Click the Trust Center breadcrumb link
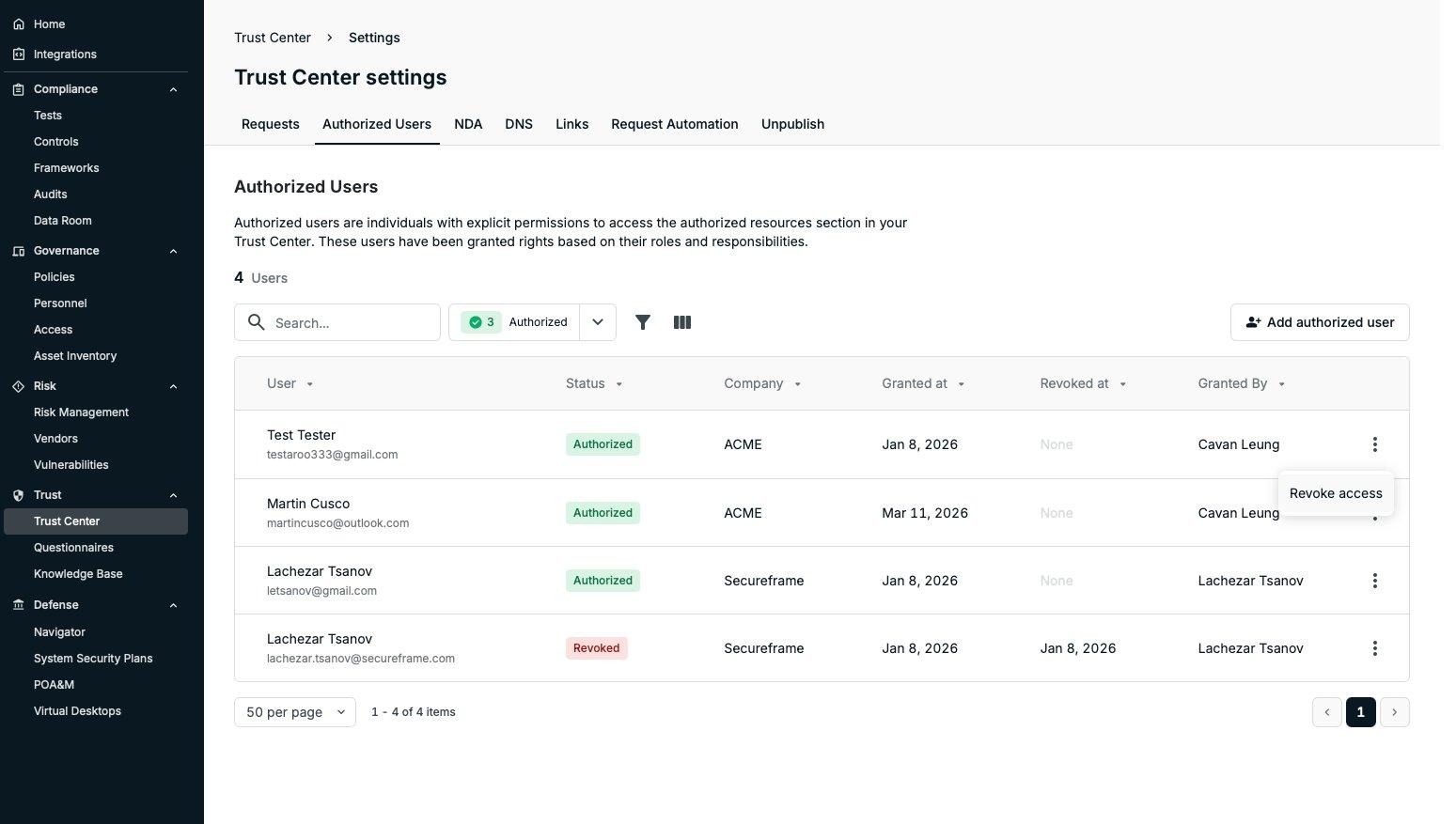The image size is (1456, 824). [x=273, y=38]
